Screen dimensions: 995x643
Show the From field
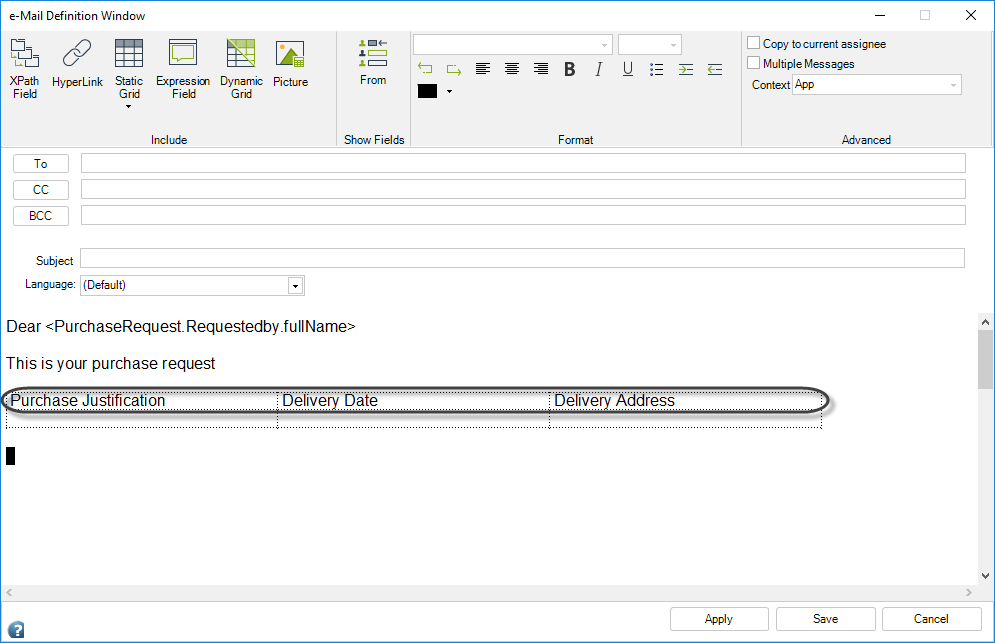click(x=373, y=62)
